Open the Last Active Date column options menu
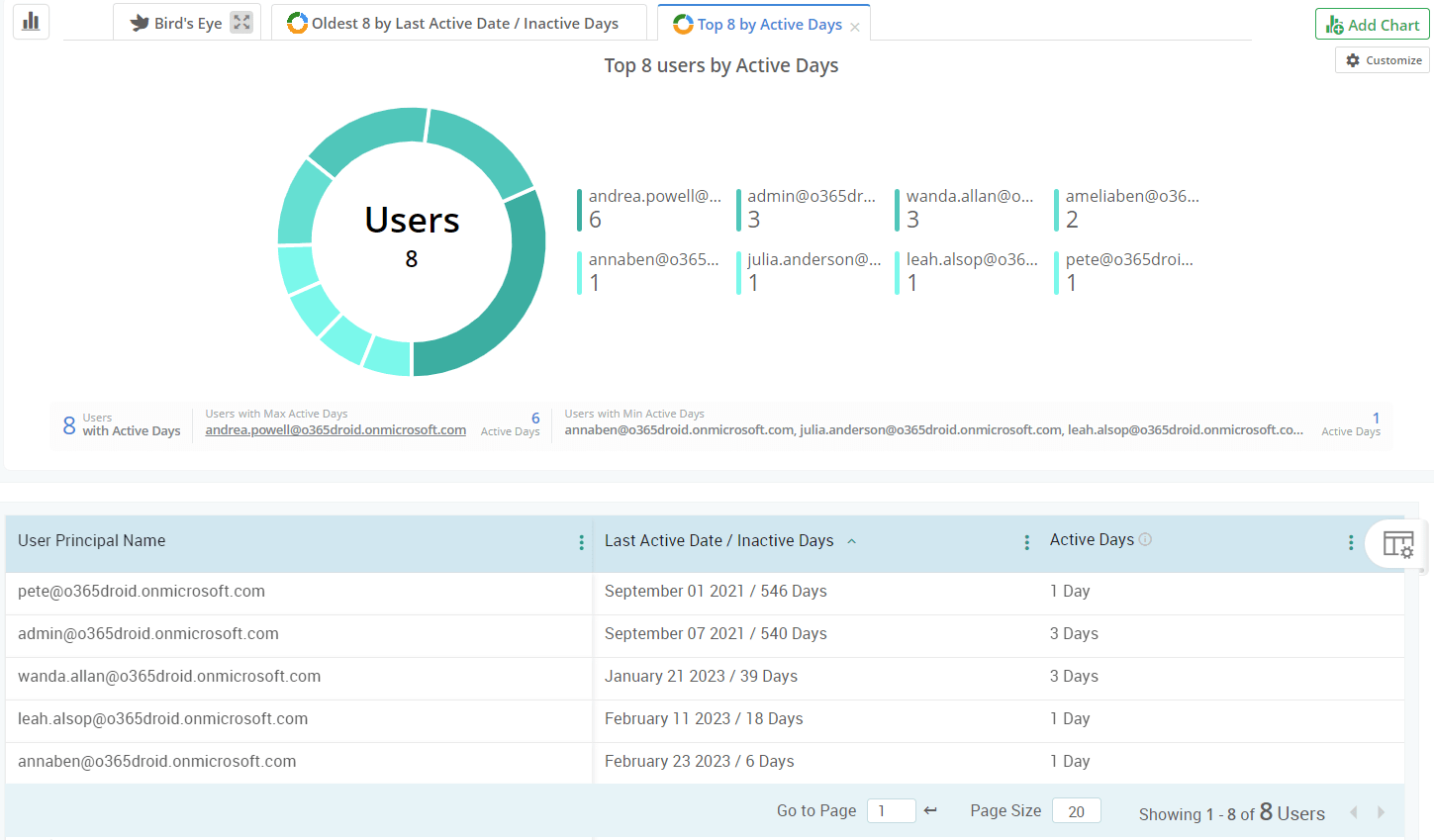 coord(1026,542)
